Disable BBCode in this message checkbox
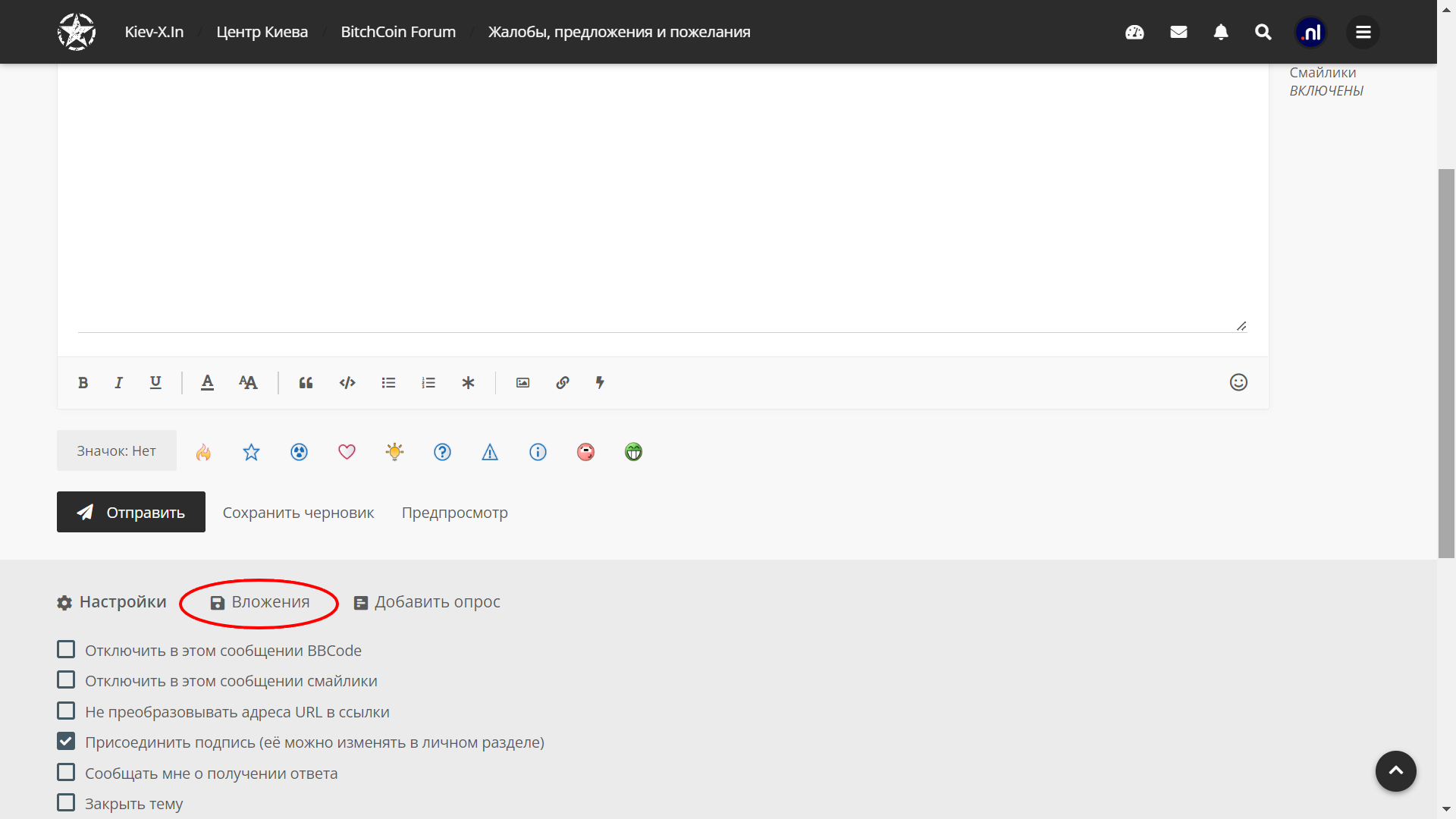Viewport: 1456px width, 819px height. [66, 650]
